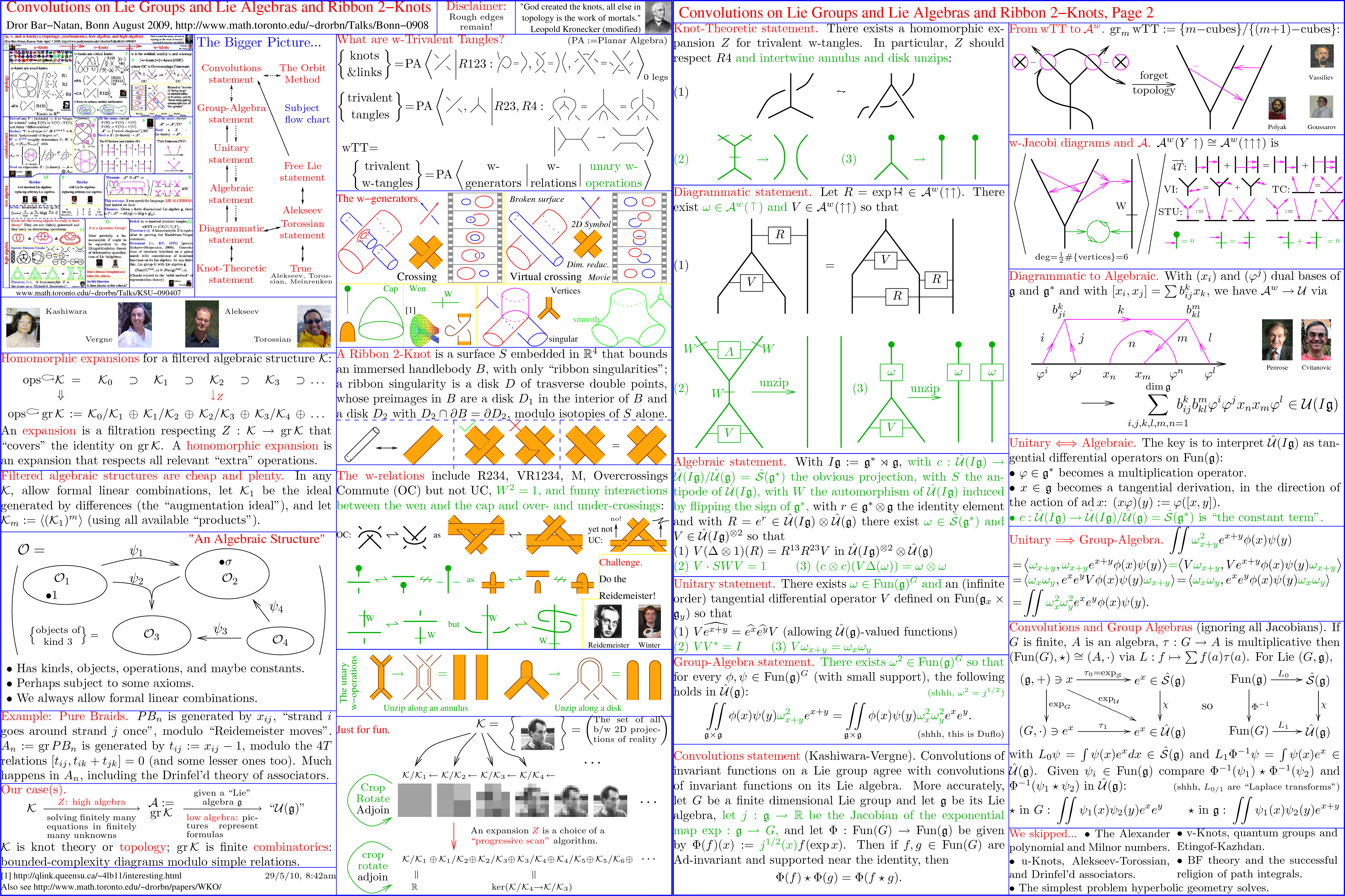Click the Vassiliev photo on page 2
The width and height of the screenshot is (1345, 896).
coord(1321,56)
